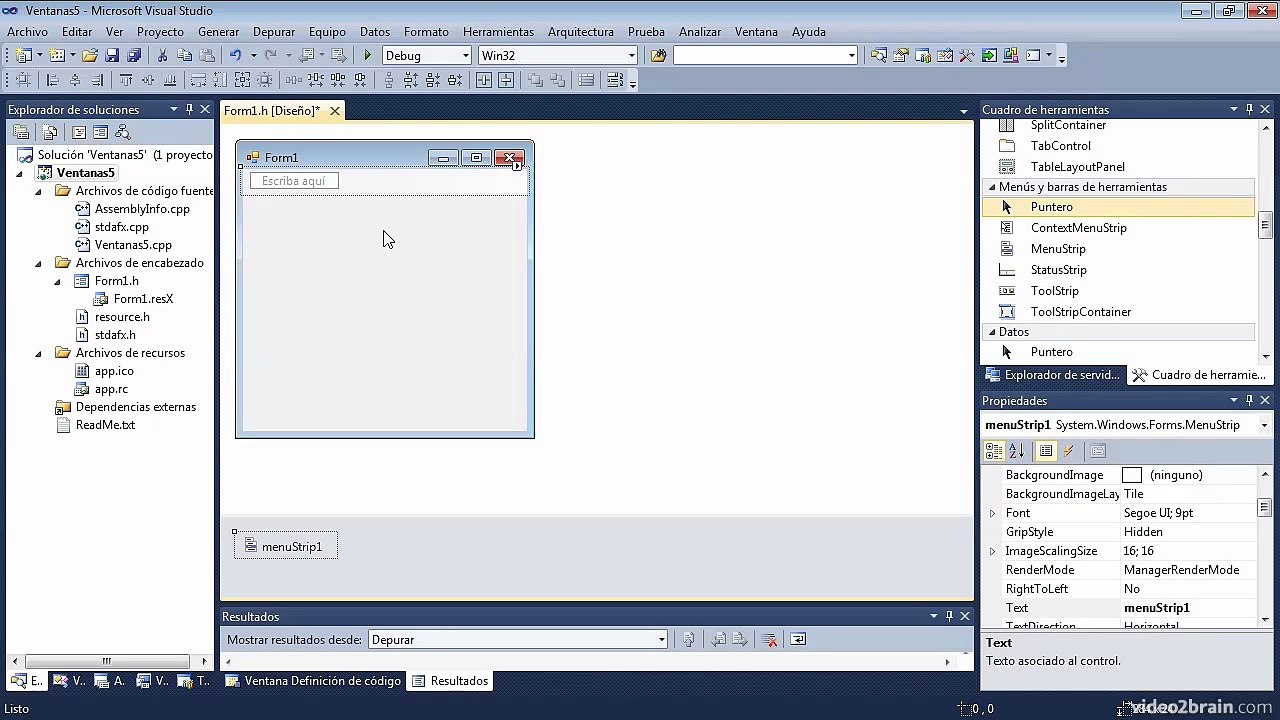Toggle the categorized view in Propiedades panel
Viewport: 1280px width, 720px height.
(994, 451)
